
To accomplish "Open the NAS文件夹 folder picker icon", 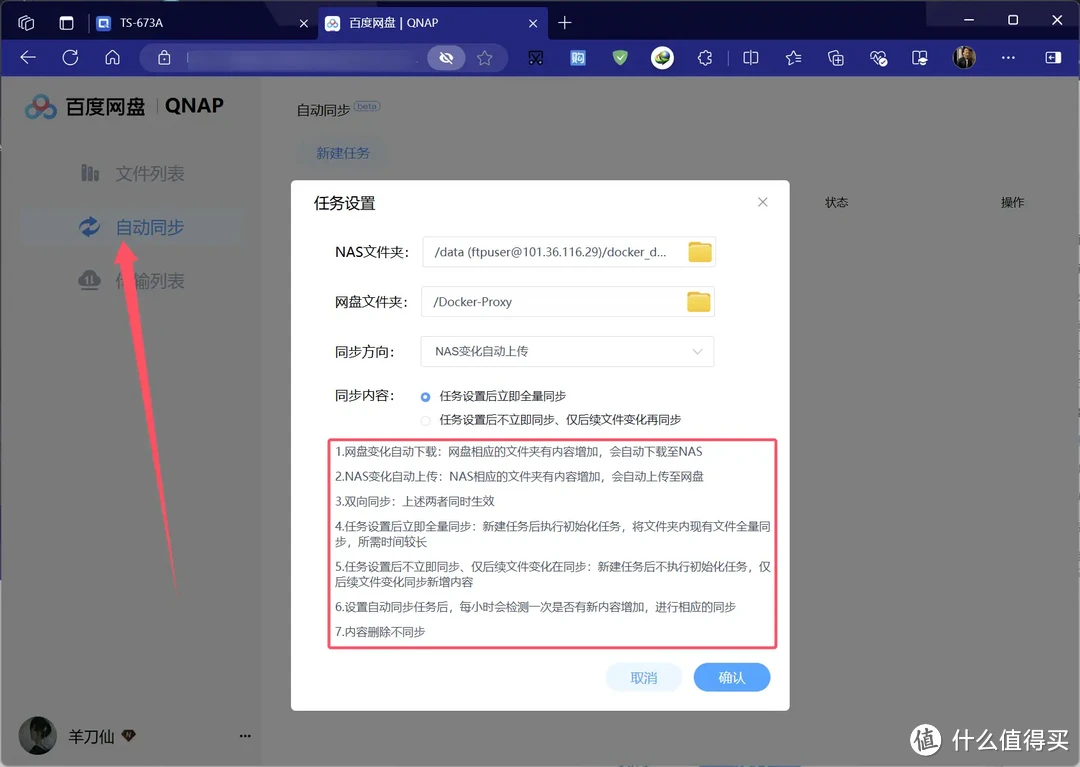I will pos(699,252).
